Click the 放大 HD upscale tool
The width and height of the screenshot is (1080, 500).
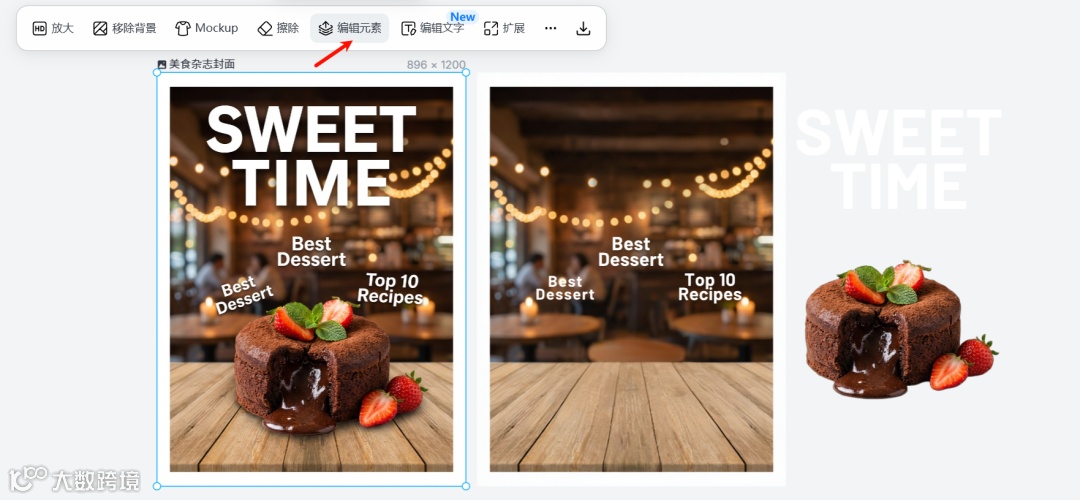tap(53, 28)
